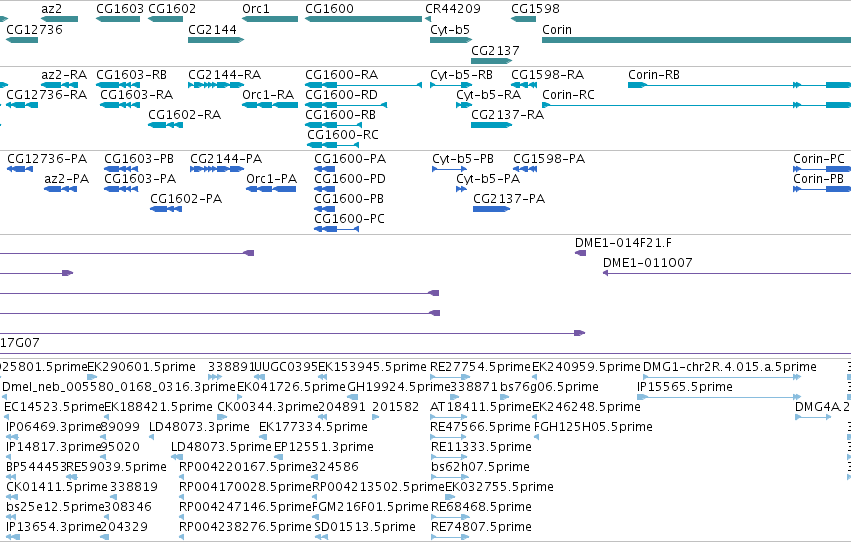851x542 pixels.
Task: Select protein CG1598-PA
Action: click(x=525, y=169)
